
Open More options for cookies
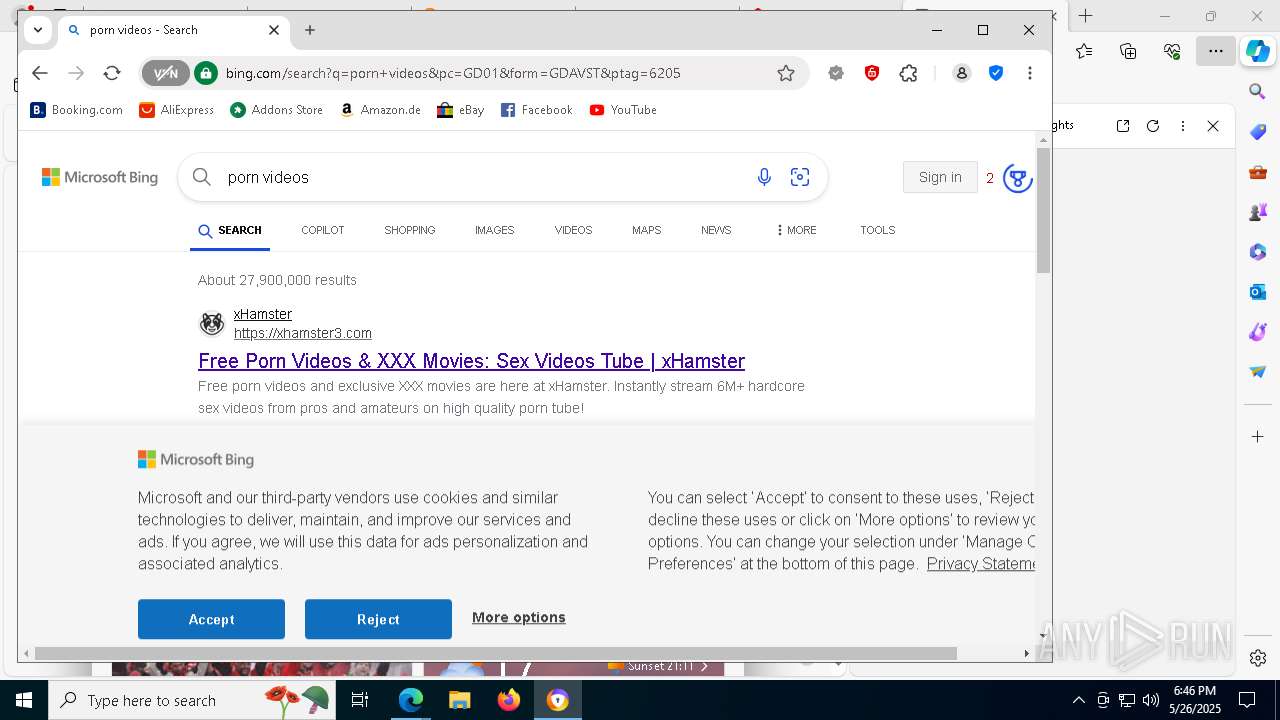[x=519, y=617]
